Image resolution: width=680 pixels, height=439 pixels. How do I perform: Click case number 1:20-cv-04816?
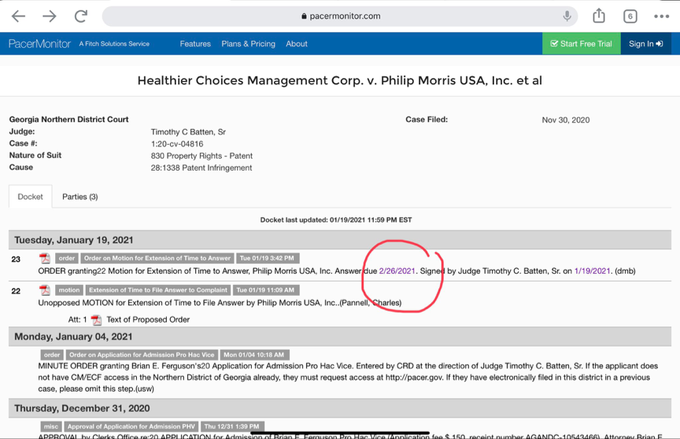tap(177, 144)
